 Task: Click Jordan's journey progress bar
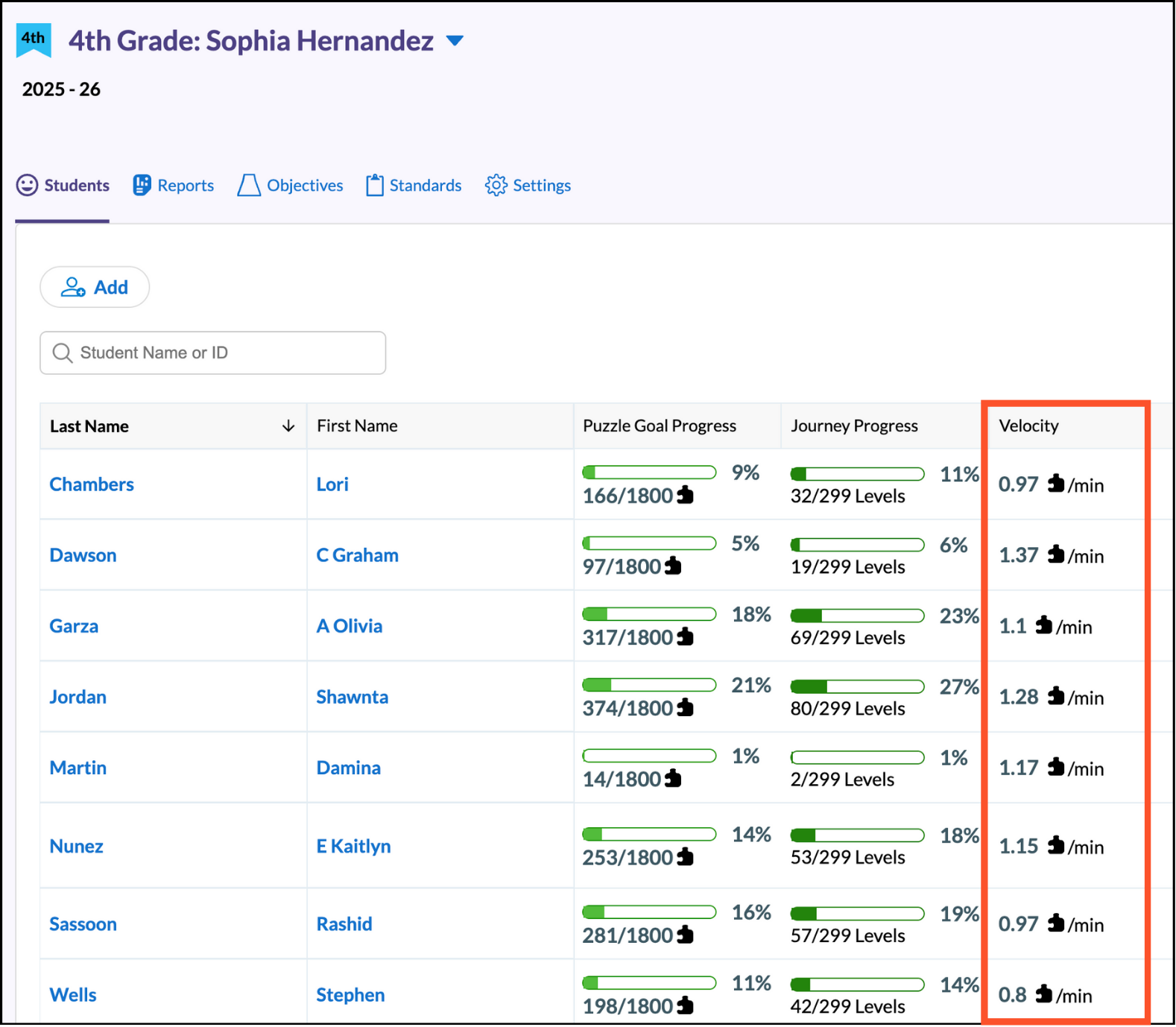[x=857, y=686]
